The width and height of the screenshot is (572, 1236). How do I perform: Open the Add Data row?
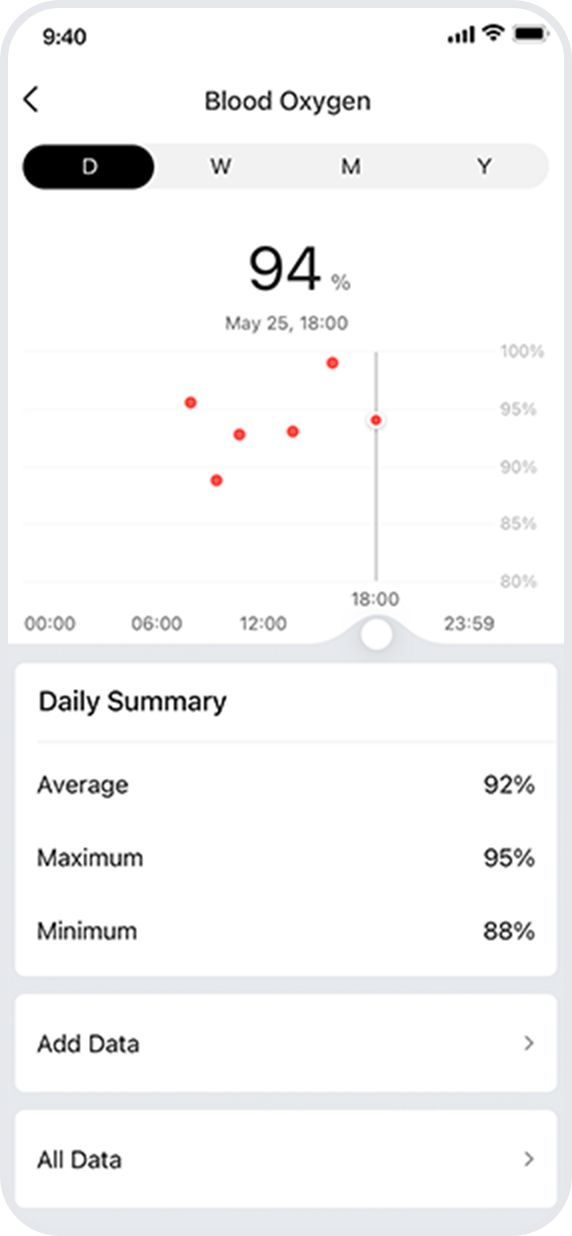[286, 1043]
